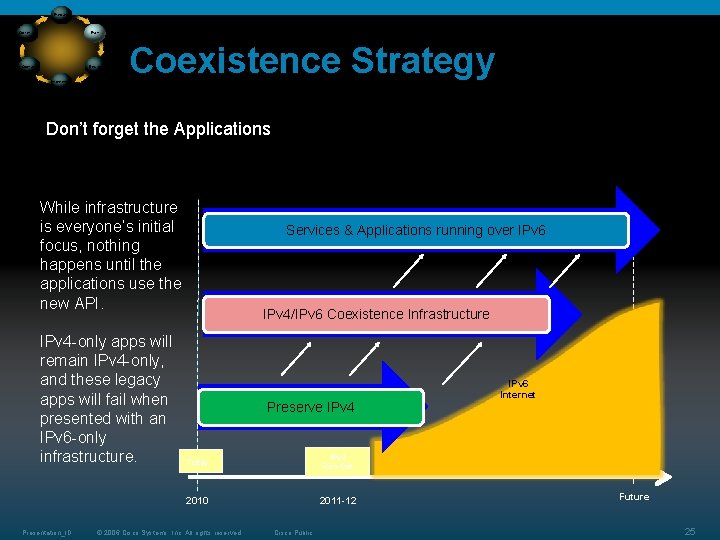The height and width of the screenshot is (540, 720).
Task: Click the 'Future' timeline label
Action: [x=634, y=497]
